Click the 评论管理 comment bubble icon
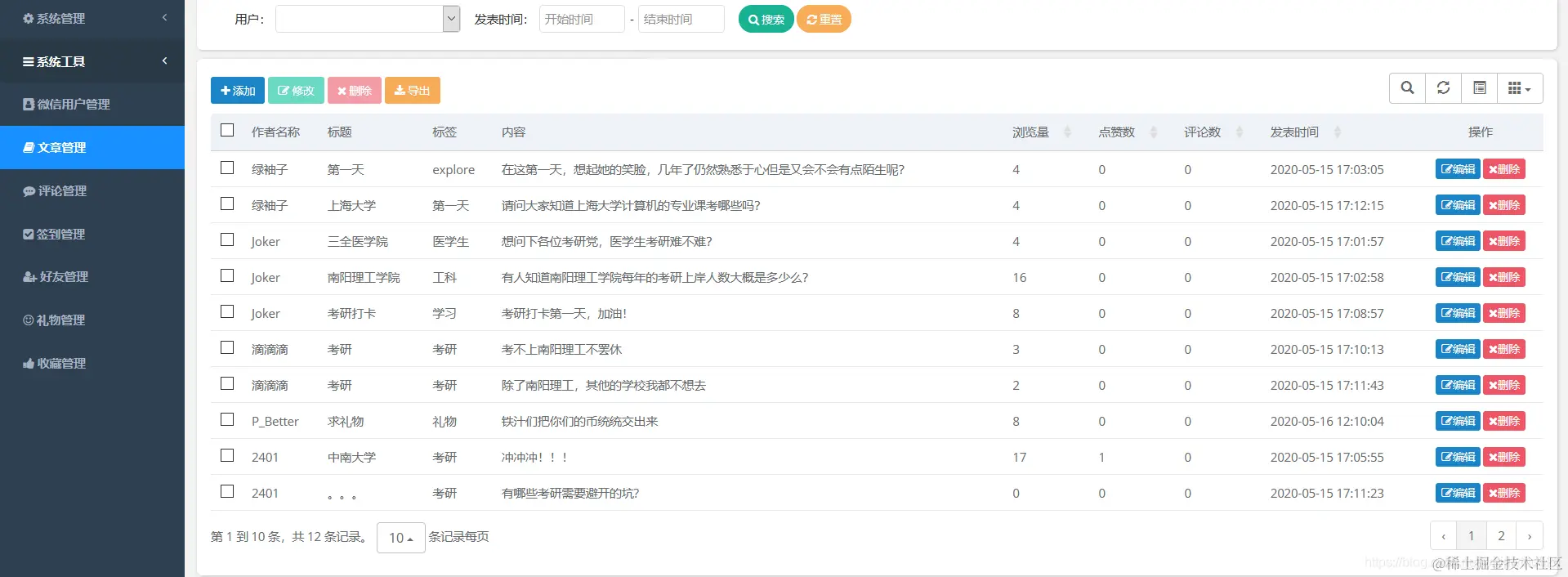 [29, 190]
